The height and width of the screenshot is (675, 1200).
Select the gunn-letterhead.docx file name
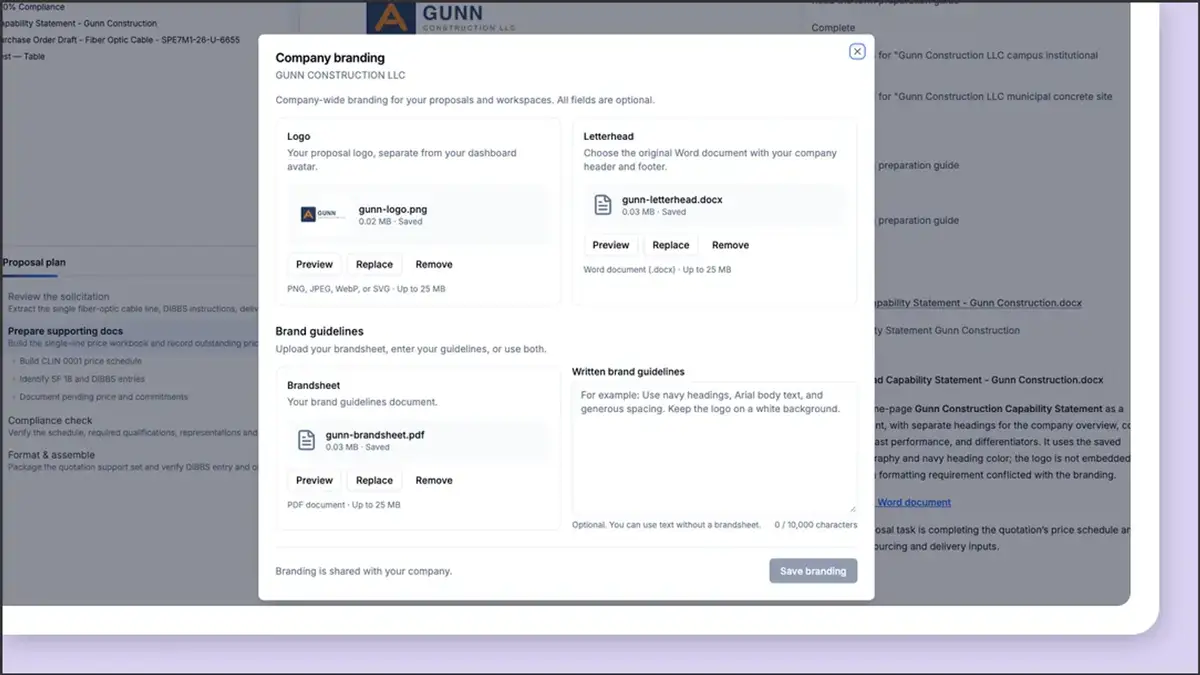click(672, 200)
